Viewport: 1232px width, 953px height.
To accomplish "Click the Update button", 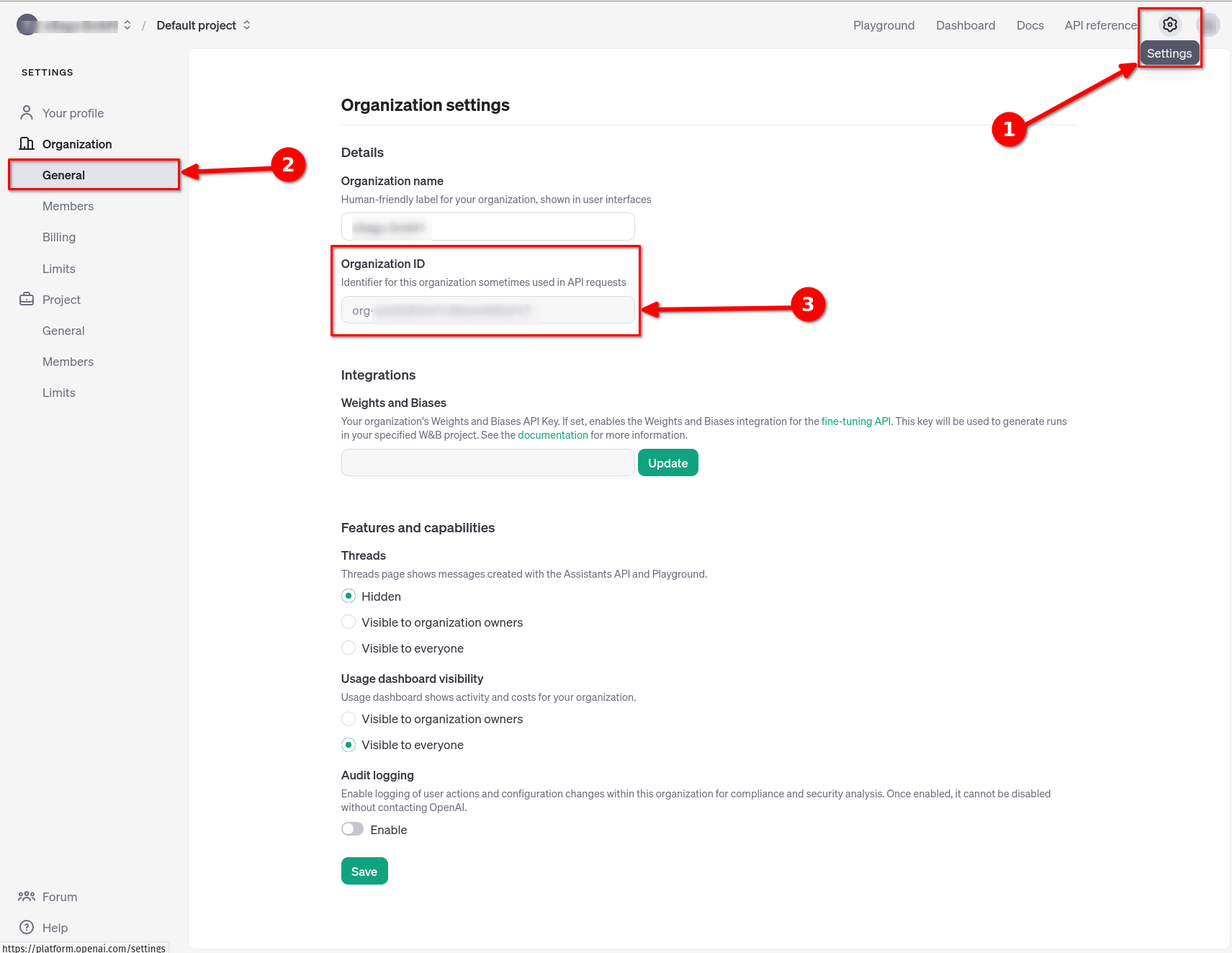I will point(667,463).
